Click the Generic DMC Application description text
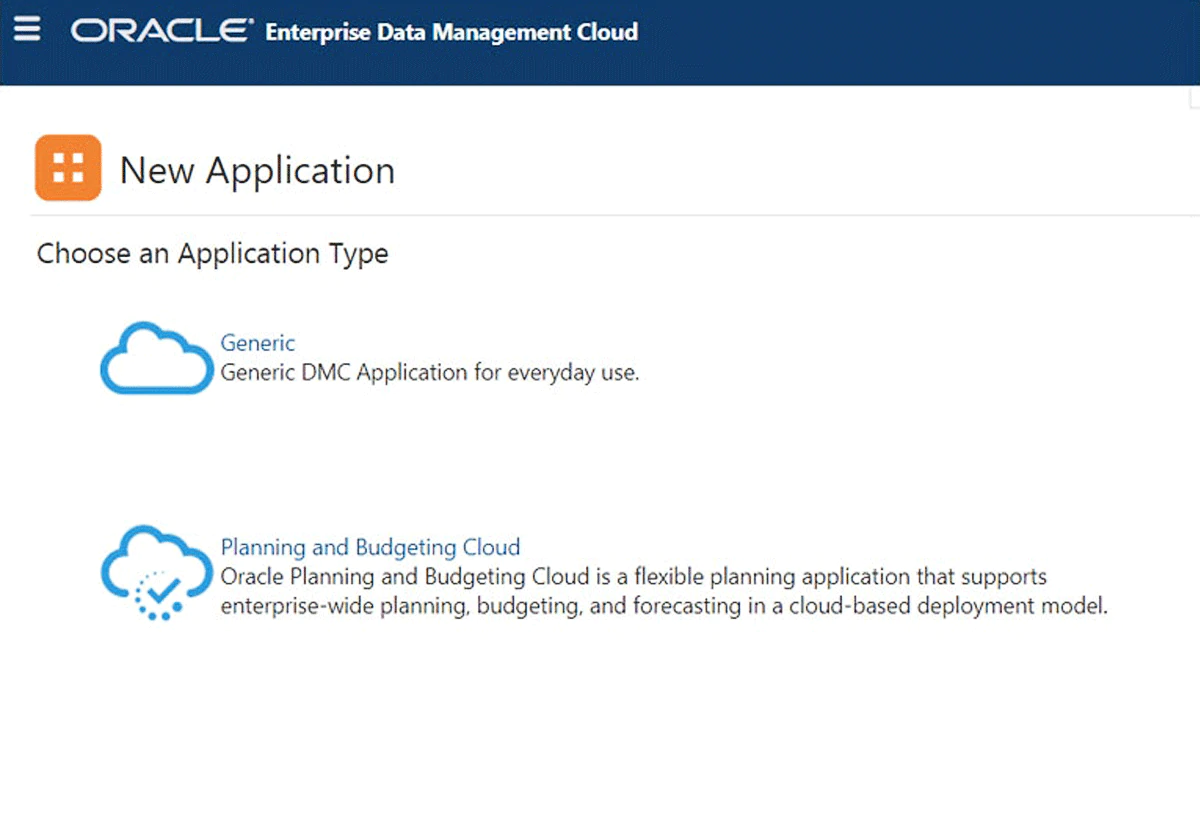Viewport: 1200px width, 827px height. [429, 373]
